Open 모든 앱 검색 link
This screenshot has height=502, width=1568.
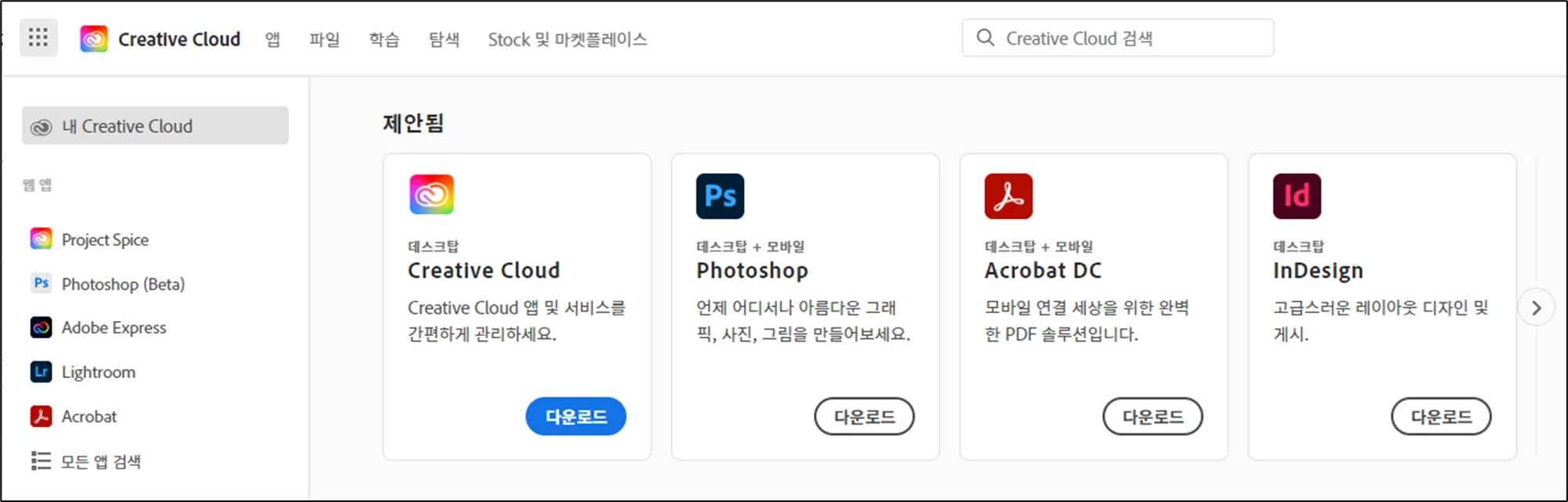[101, 462]
